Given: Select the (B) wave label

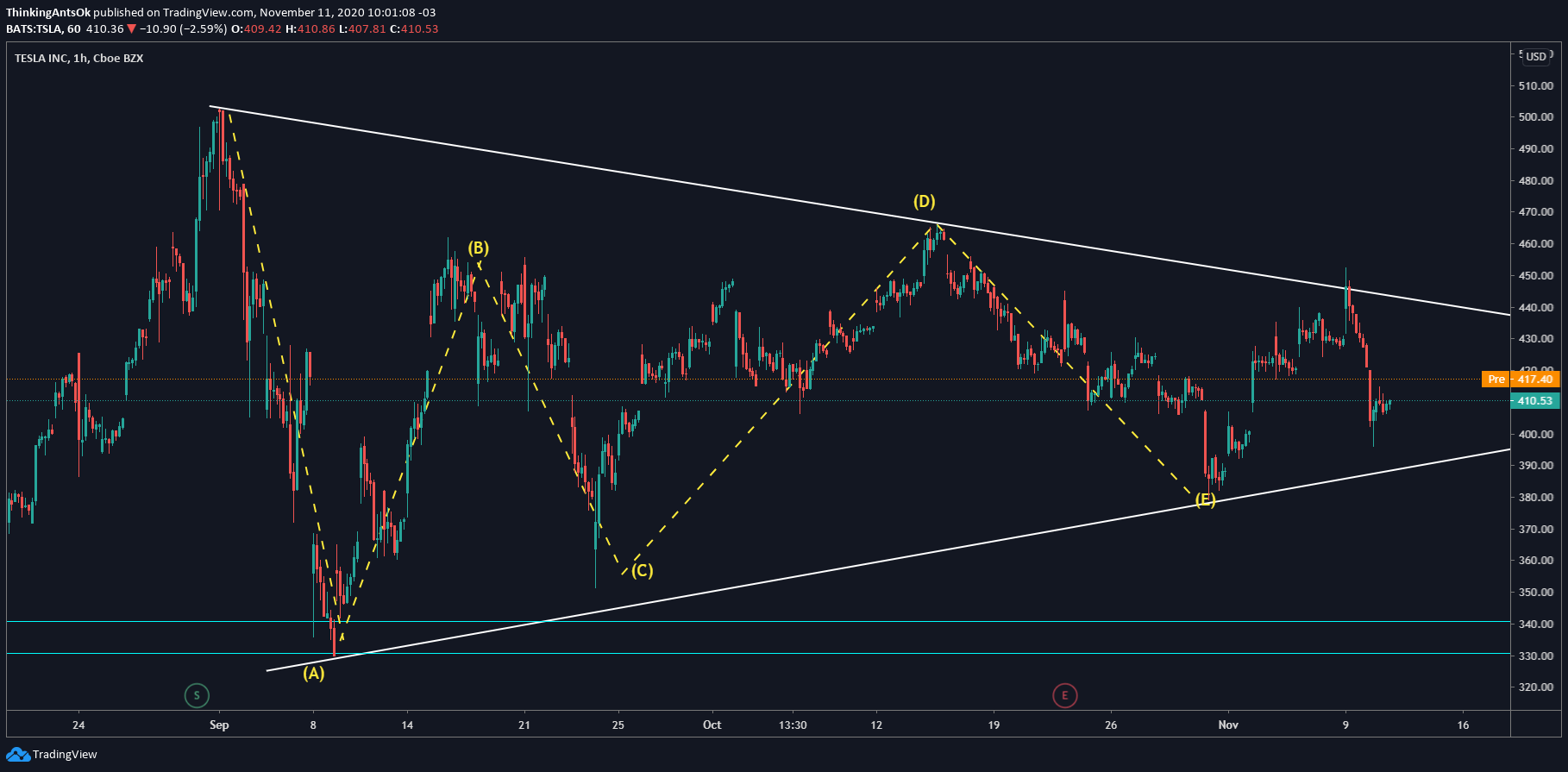Looking at the screenshot, I should coord(479,248).
